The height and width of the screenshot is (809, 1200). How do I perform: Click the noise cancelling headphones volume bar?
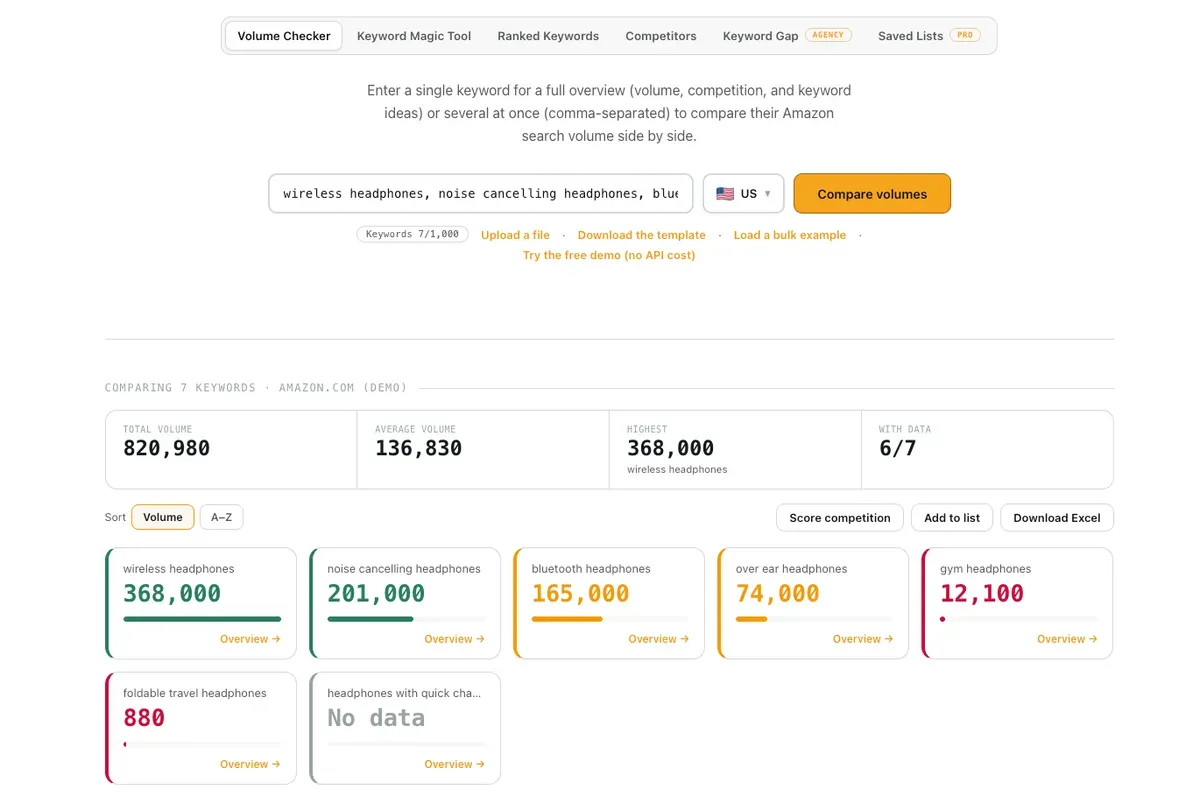(406, 619)
